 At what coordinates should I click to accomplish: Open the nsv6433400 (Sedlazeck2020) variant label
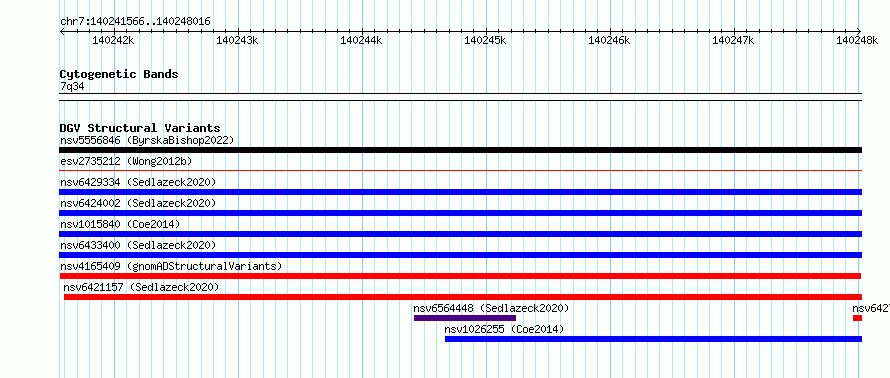pos(138,245)
